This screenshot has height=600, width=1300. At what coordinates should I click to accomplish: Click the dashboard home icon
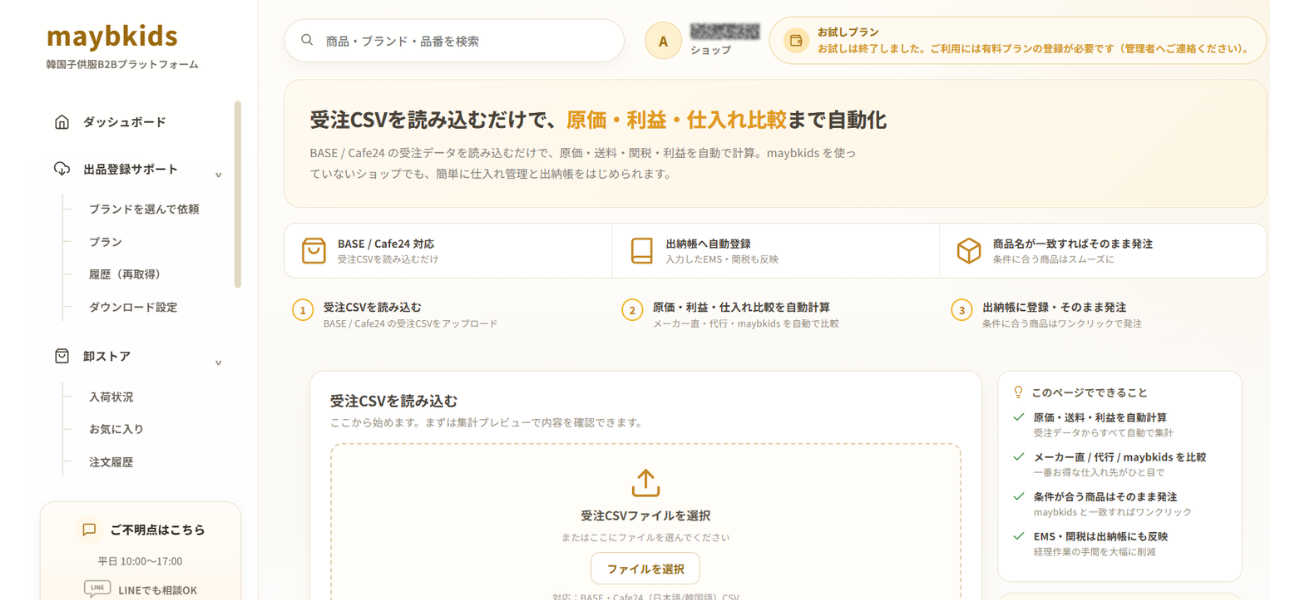[62, 122]
